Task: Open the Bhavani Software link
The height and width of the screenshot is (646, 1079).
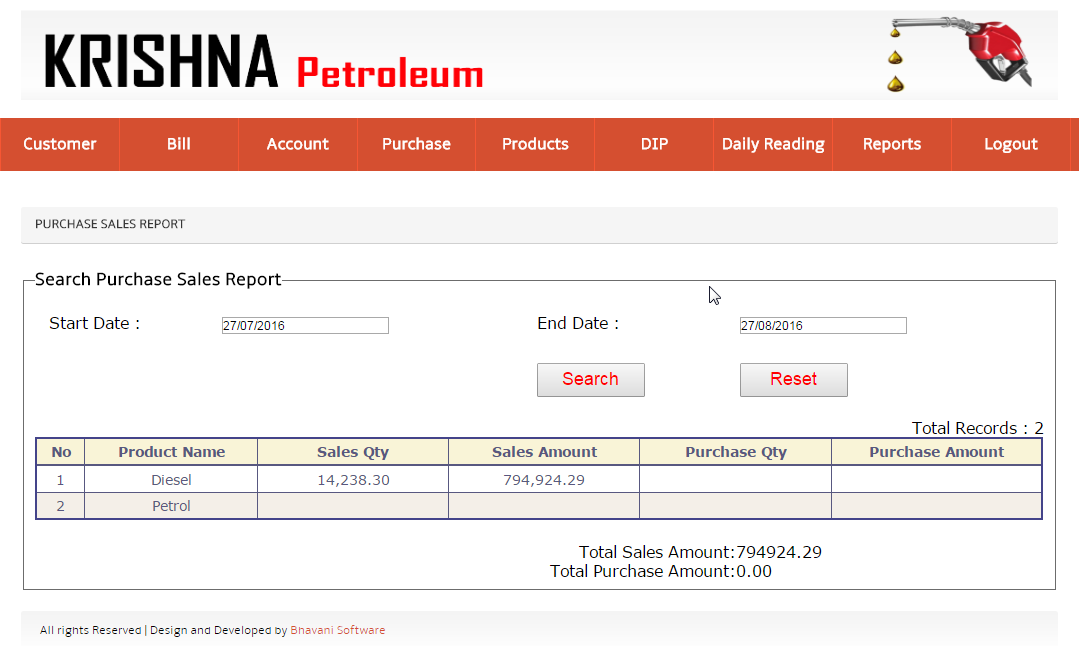Action: point(338,630)
